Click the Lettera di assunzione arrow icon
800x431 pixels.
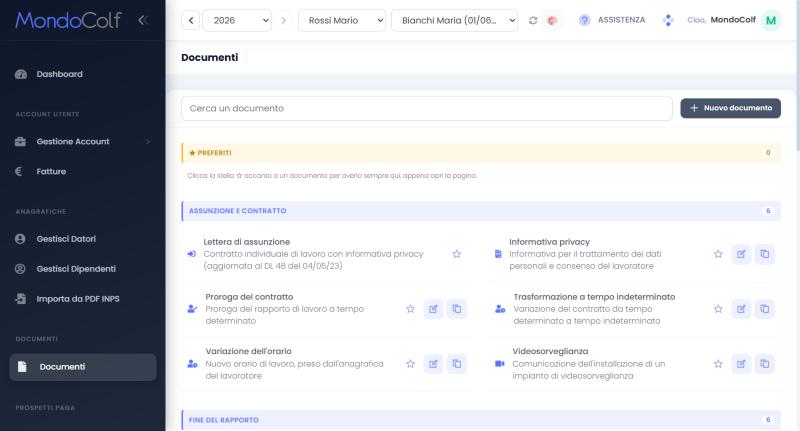pyautogui.click(x=191, y=254)
